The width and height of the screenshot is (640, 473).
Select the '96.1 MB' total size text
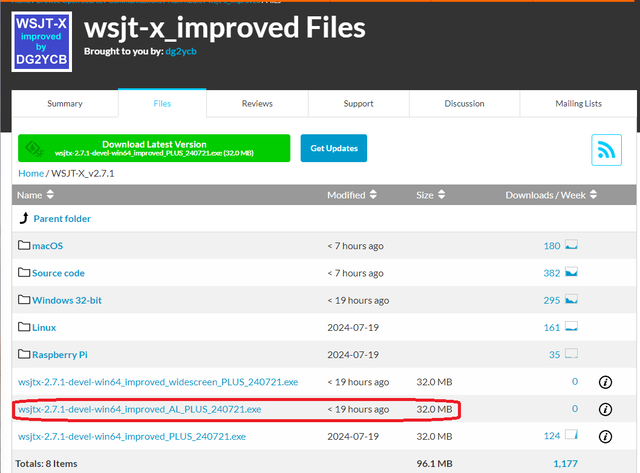tap(434, 464)
